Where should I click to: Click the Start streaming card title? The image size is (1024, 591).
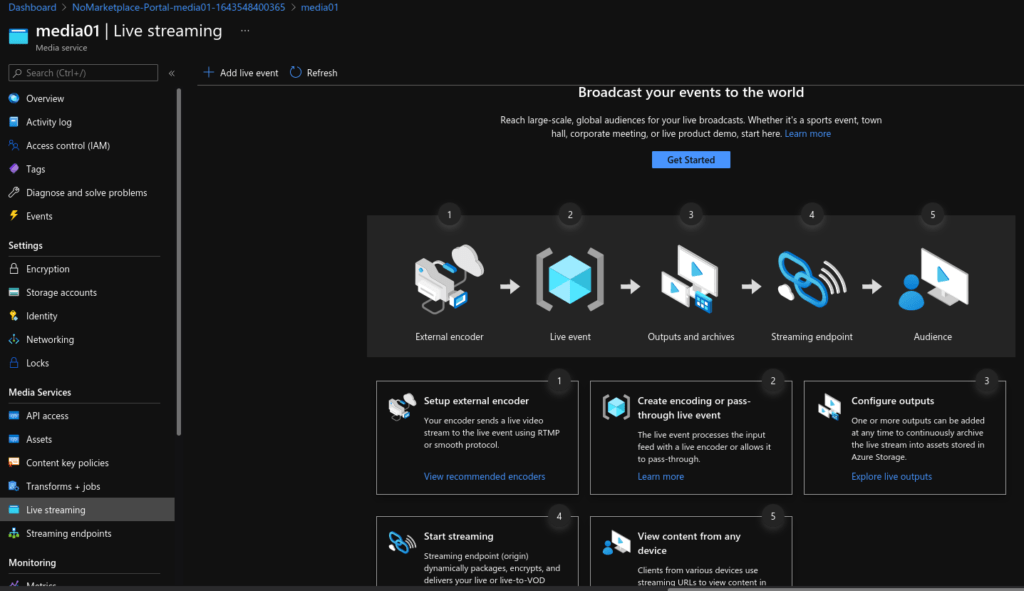coord(458,536)
